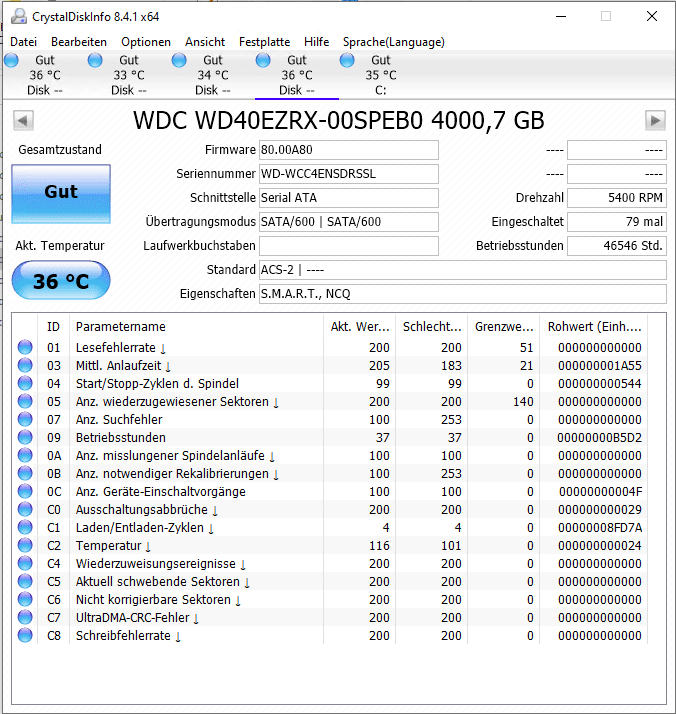Screen dimensions: 676x714
Task: Click status icon of Schreibfehlerrate row
Action: (x=25, y=635)
